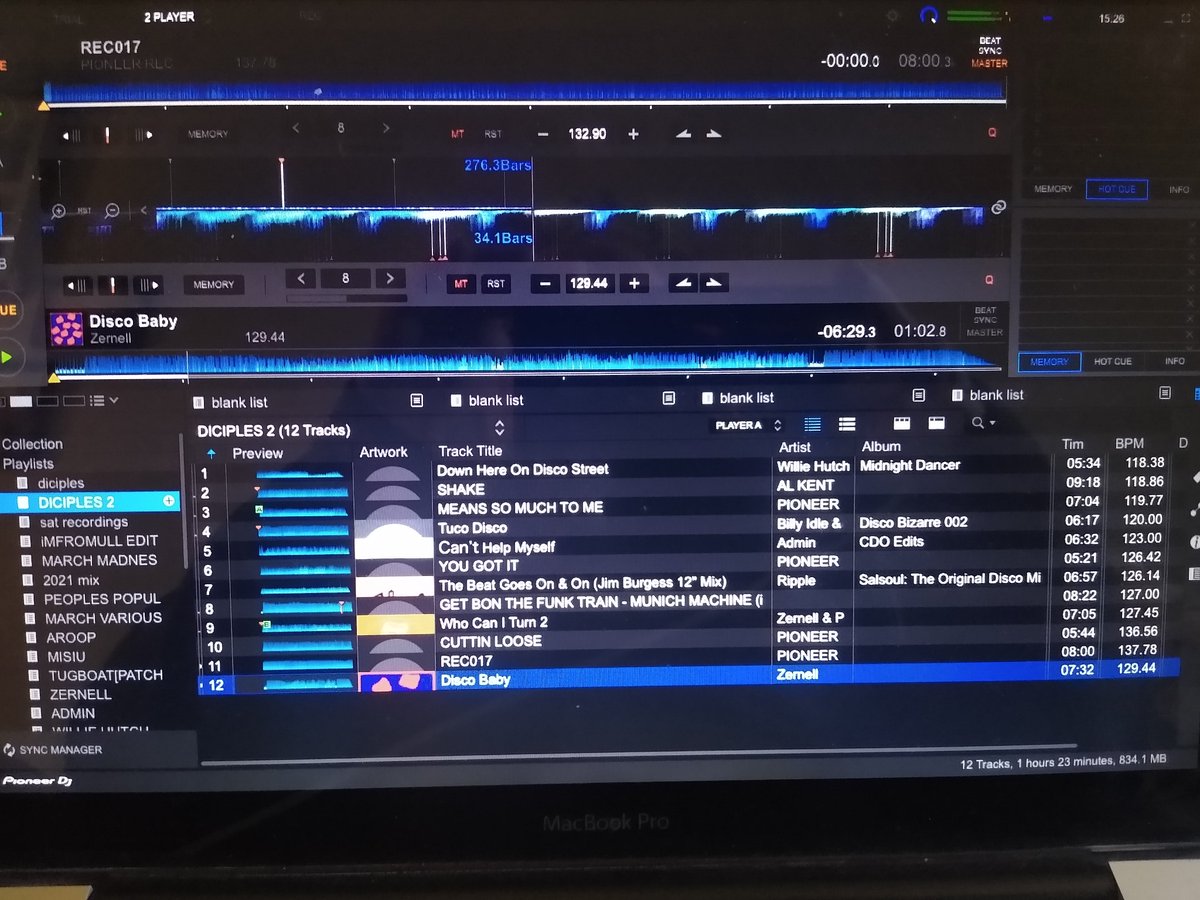Screen dimensions: 1200x900
Task: Increase beat jump size on REC017 deck
Action: 386,128
